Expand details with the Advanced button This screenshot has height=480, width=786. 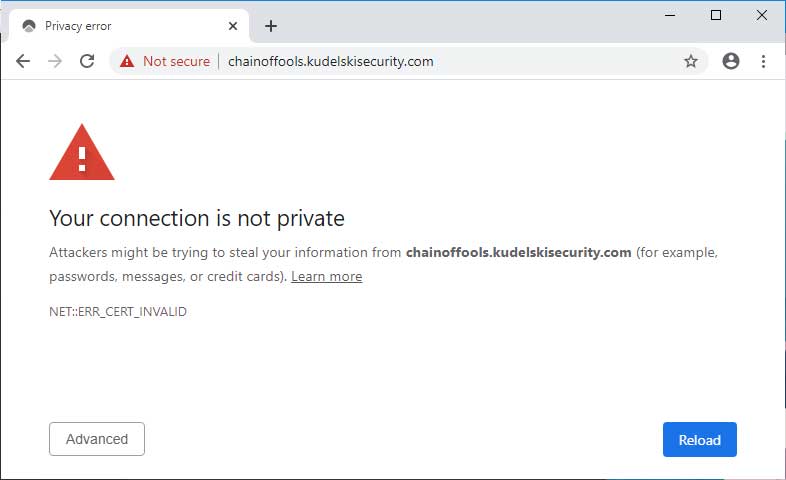coord(97,439)
